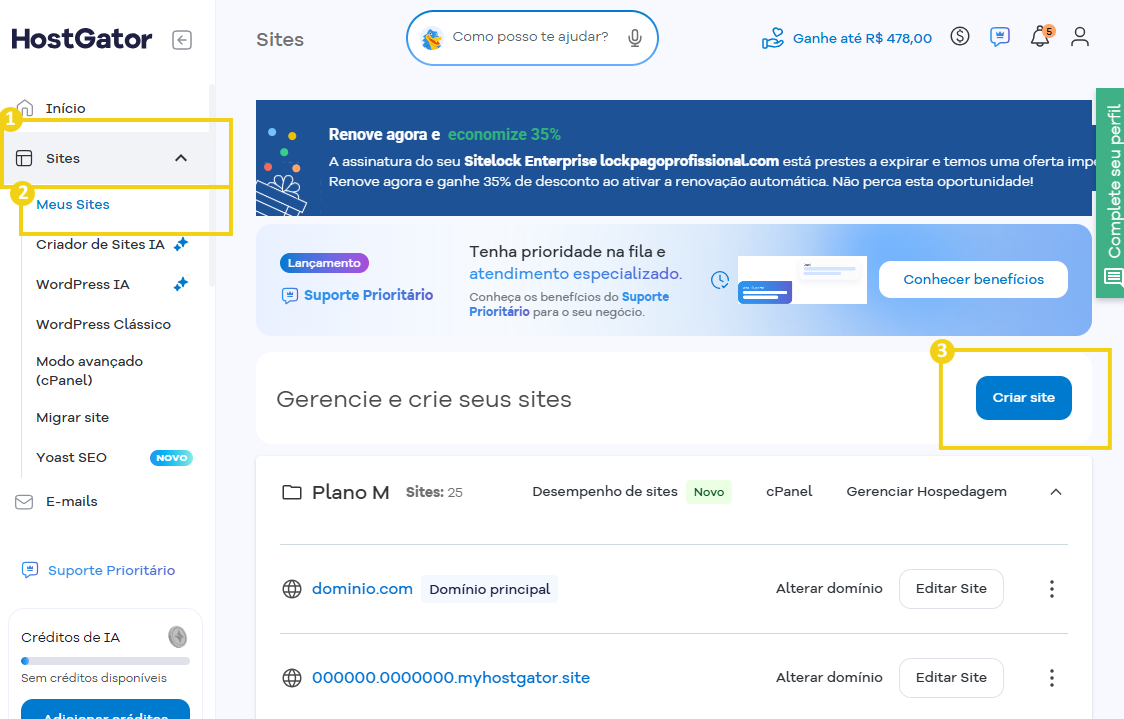This screenshot has height=719, width=1124.
Task: Click the crown chat icon beside Suporte Prioritário in the sidebar
Action: 29,571
